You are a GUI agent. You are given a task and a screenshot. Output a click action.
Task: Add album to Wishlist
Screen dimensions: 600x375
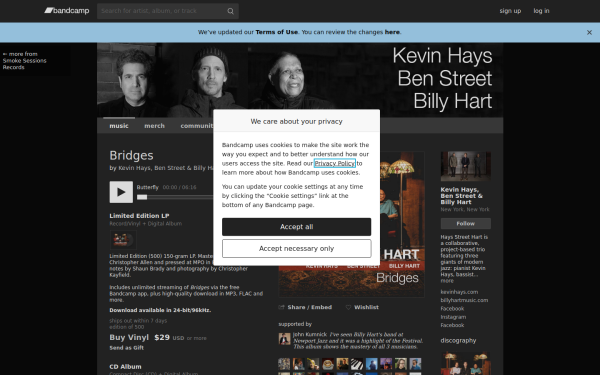(362, 307)
